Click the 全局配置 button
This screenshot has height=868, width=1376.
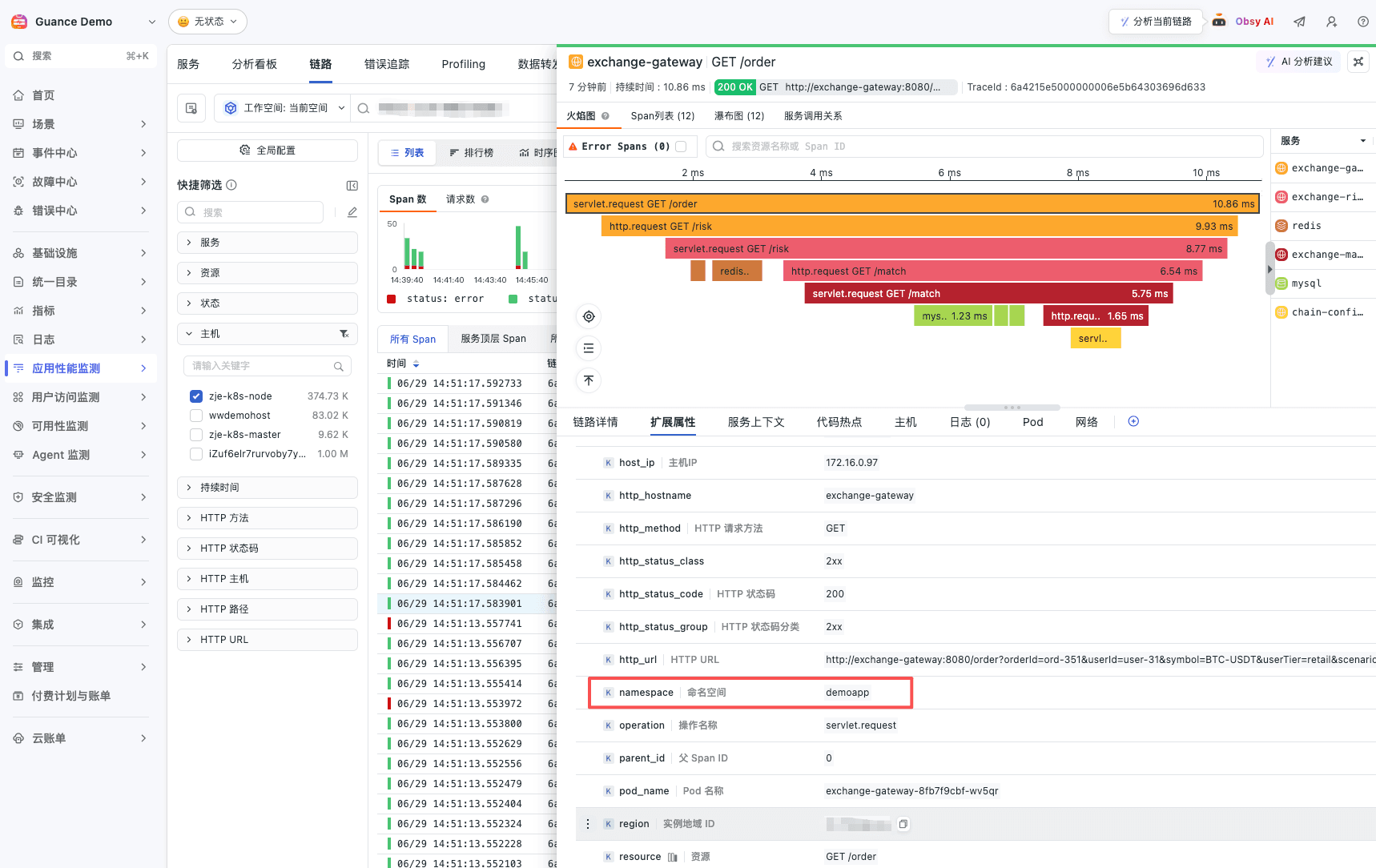point(268,151)
